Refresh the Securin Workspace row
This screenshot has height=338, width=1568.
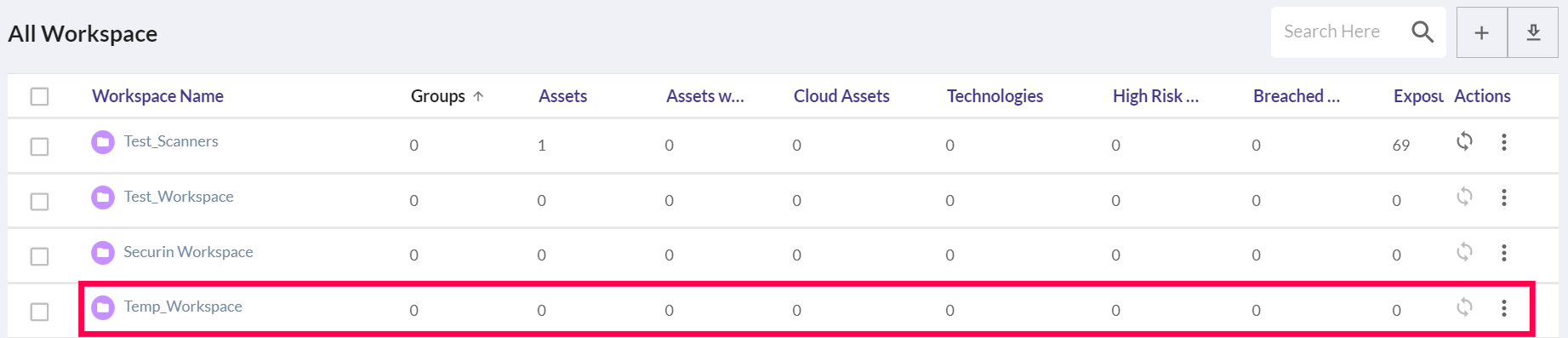[x=1464, y=252]
